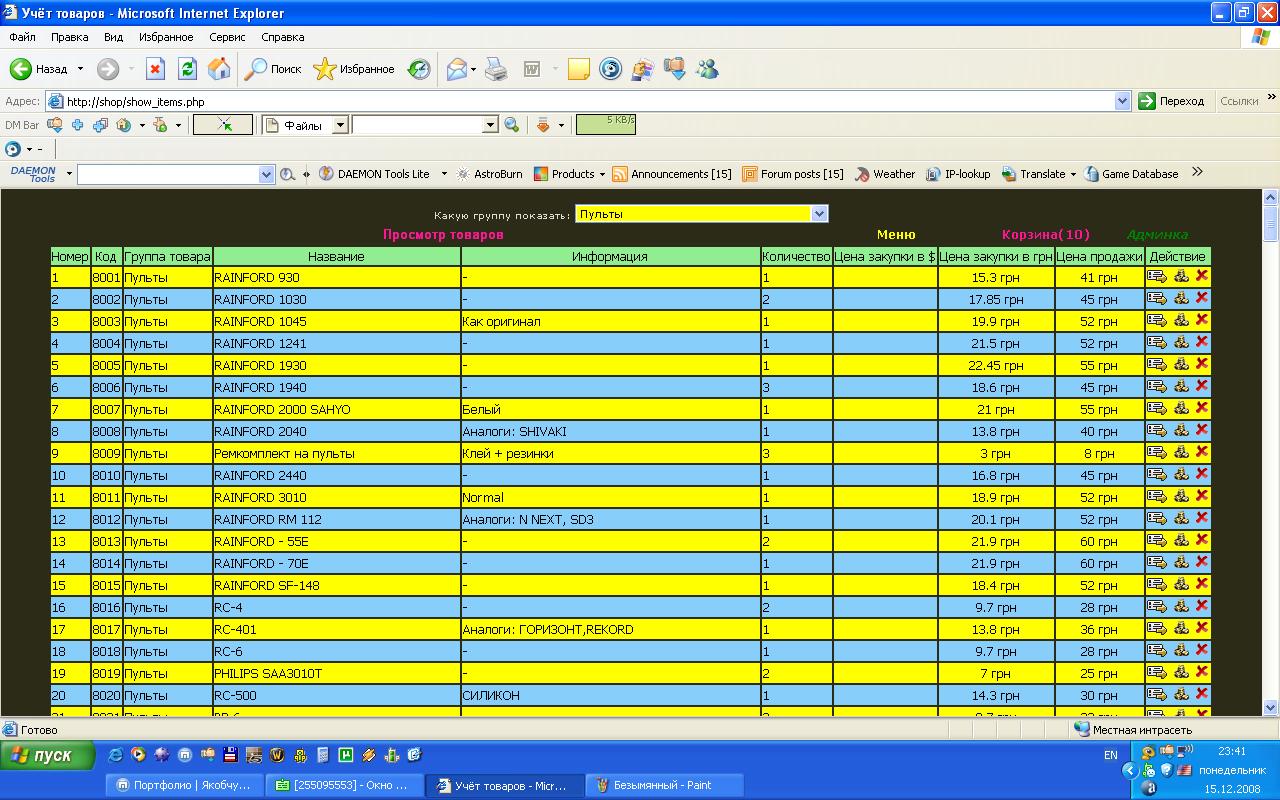The width and height of the screenshot is (1280, 800).
Task: Delete the PHILIPS SAA3010T row with red X
Action: (1202, 672)
